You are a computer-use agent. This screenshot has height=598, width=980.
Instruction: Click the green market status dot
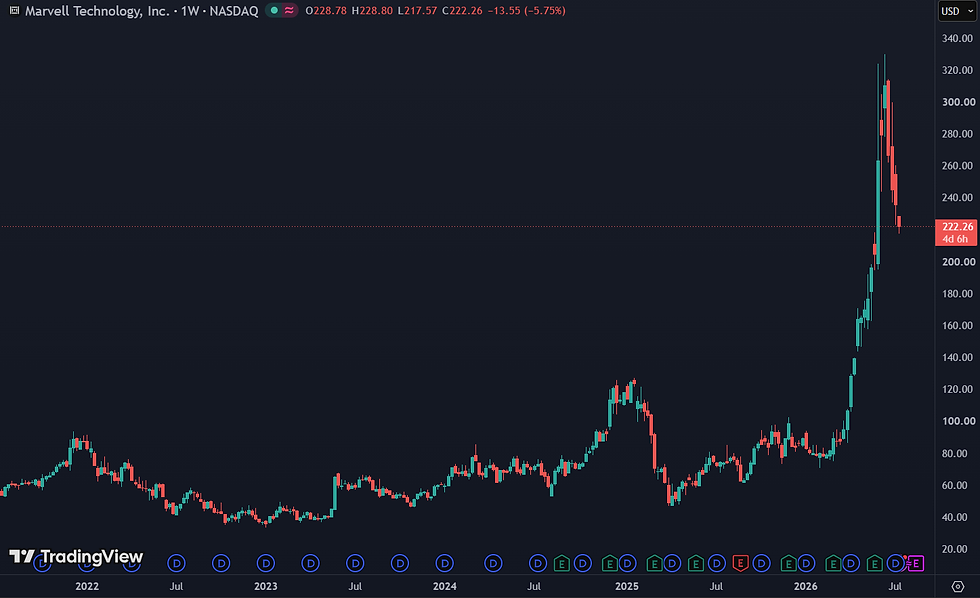click(274, 11)
